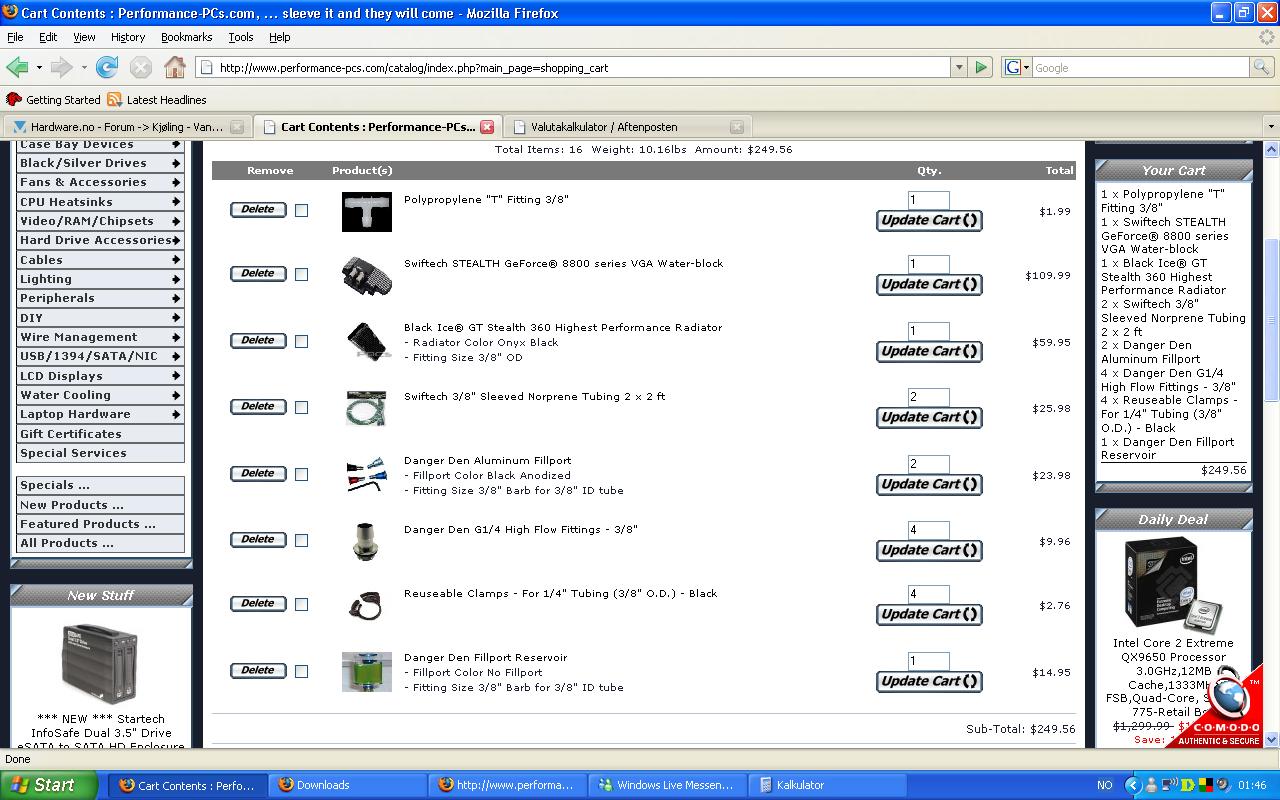Click the Swiftech Norprene Tubing product image
The image size is (1280, 800).
[367, 408]
